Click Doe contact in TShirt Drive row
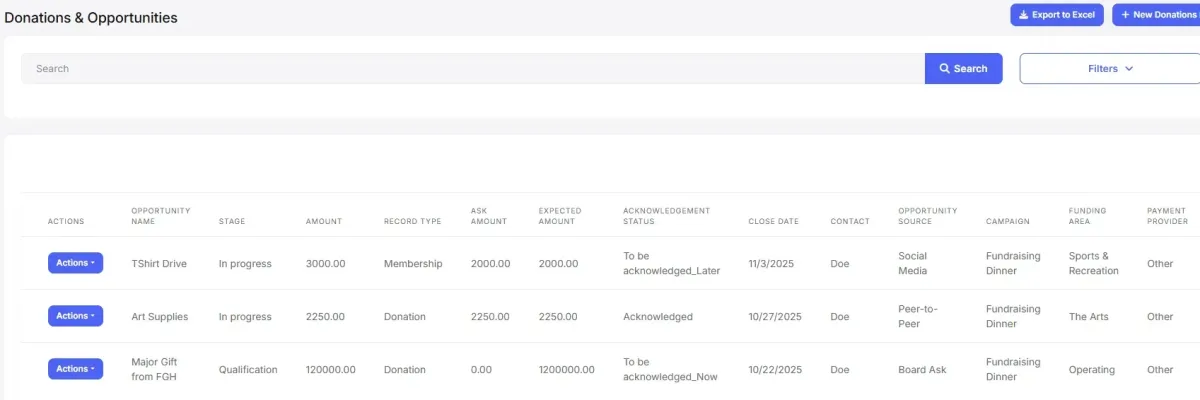Image resolution: width=1200 pixels, height=400 pixels. 840,264
